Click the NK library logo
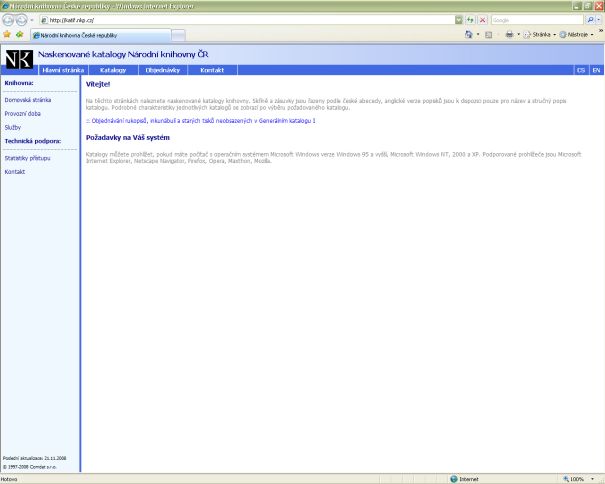The width and height of the screenshot is (605, 484). point(19,58)
